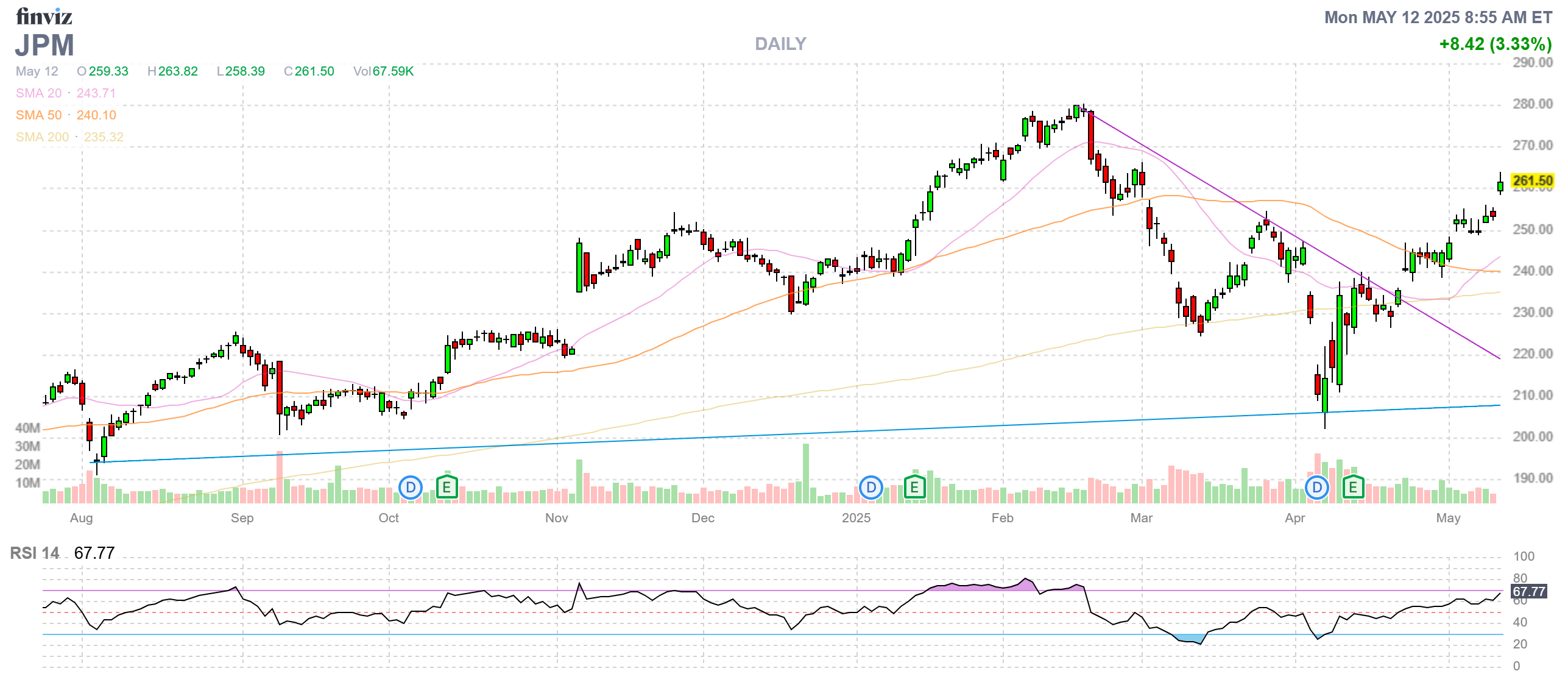
Task: Click the finviz logo
Action: click(x=44, y=16)
